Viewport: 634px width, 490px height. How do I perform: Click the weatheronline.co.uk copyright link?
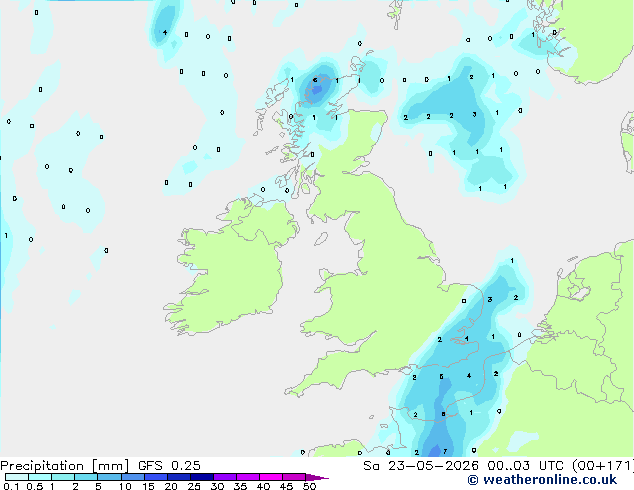(x=542, y=480)
